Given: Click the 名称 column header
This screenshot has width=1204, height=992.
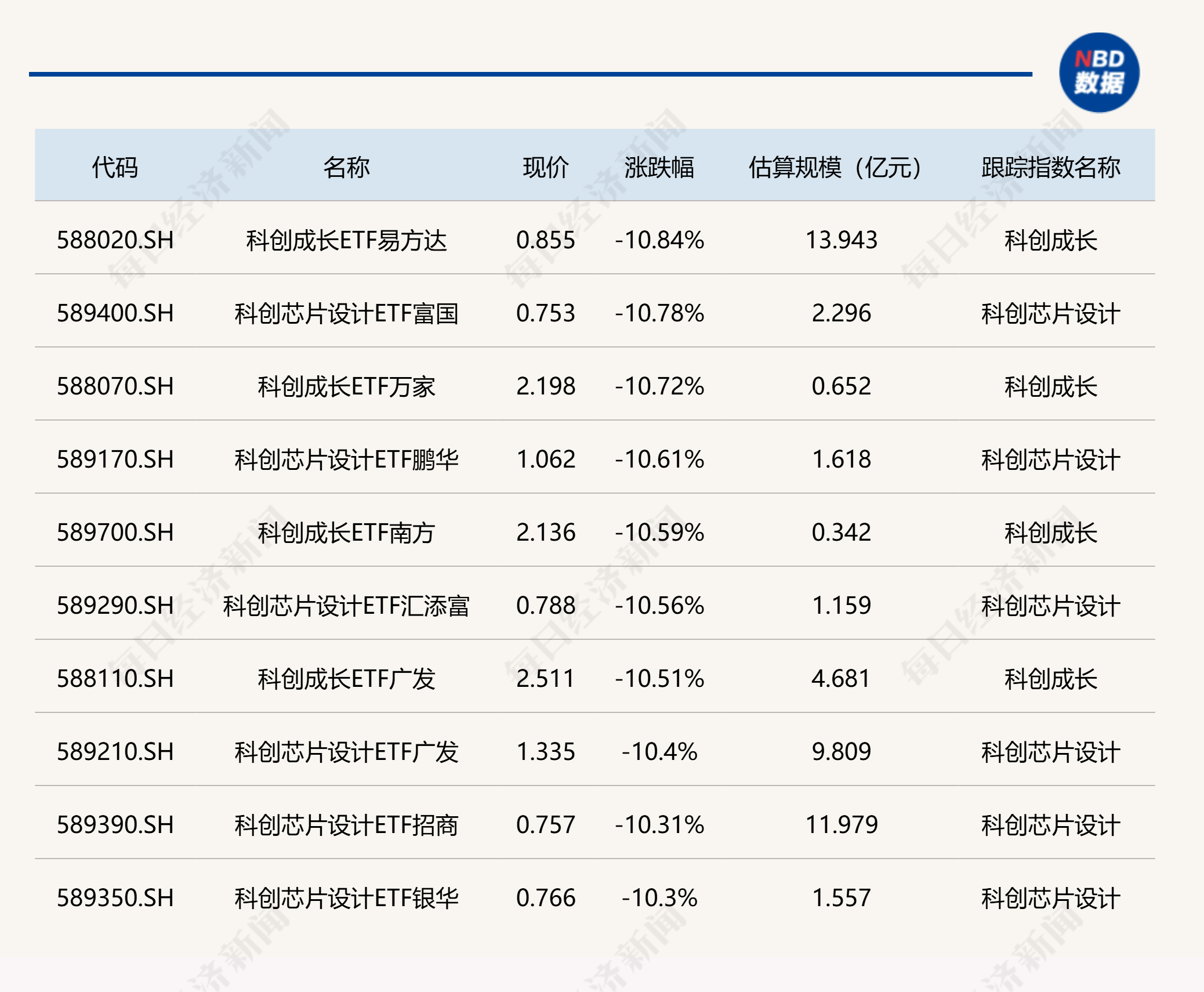Looking at the screenshot, I should pos(346,168).
